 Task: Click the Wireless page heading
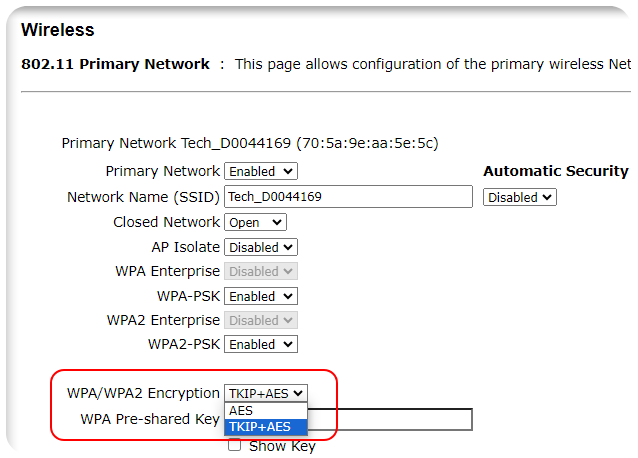[58, 30]
